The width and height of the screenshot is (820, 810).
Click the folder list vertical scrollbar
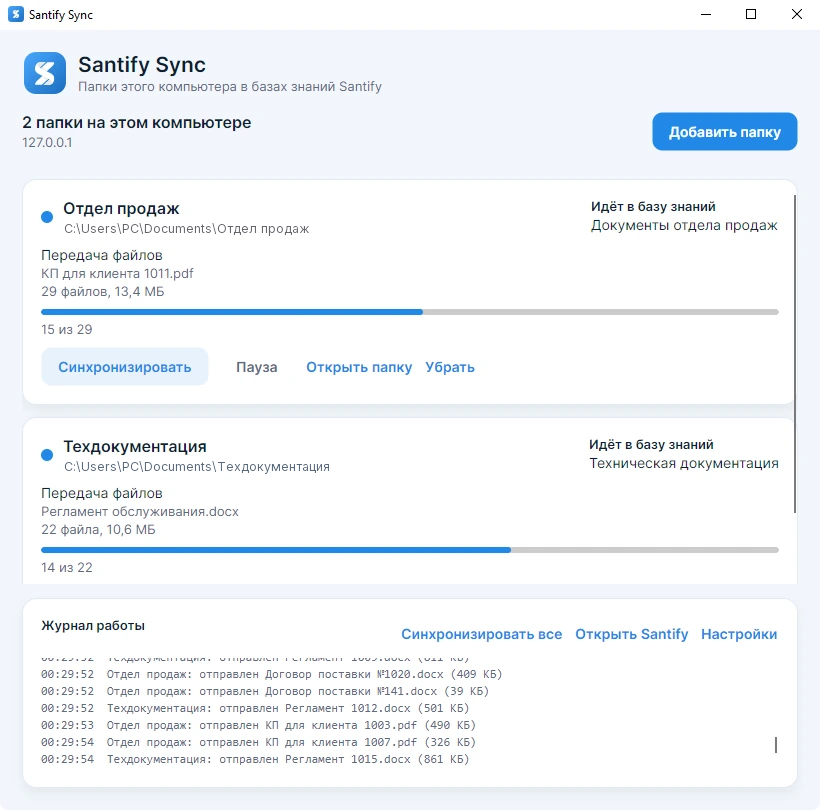pos(795,354)
